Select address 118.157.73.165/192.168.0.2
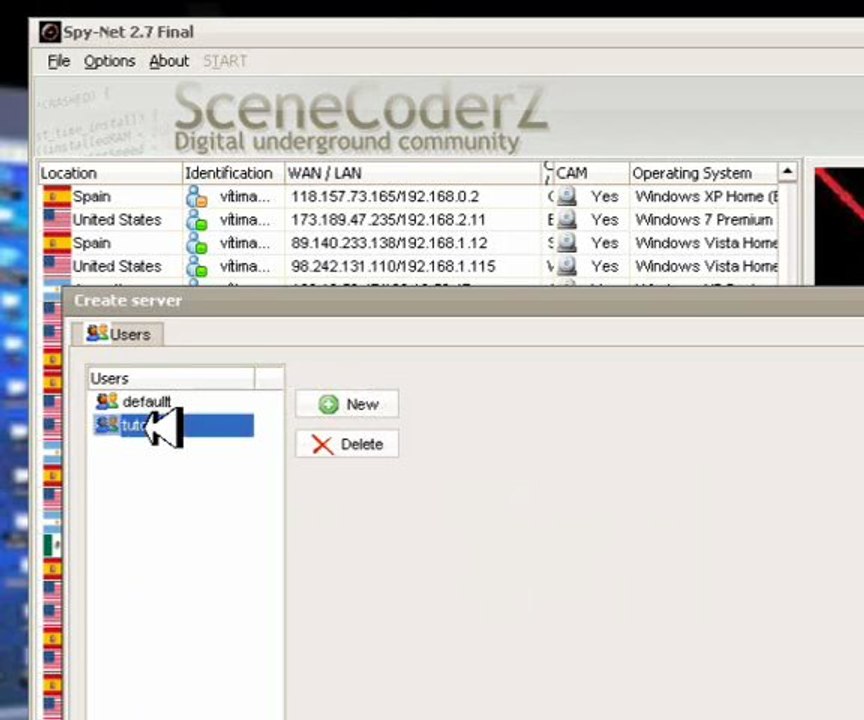 385,197
